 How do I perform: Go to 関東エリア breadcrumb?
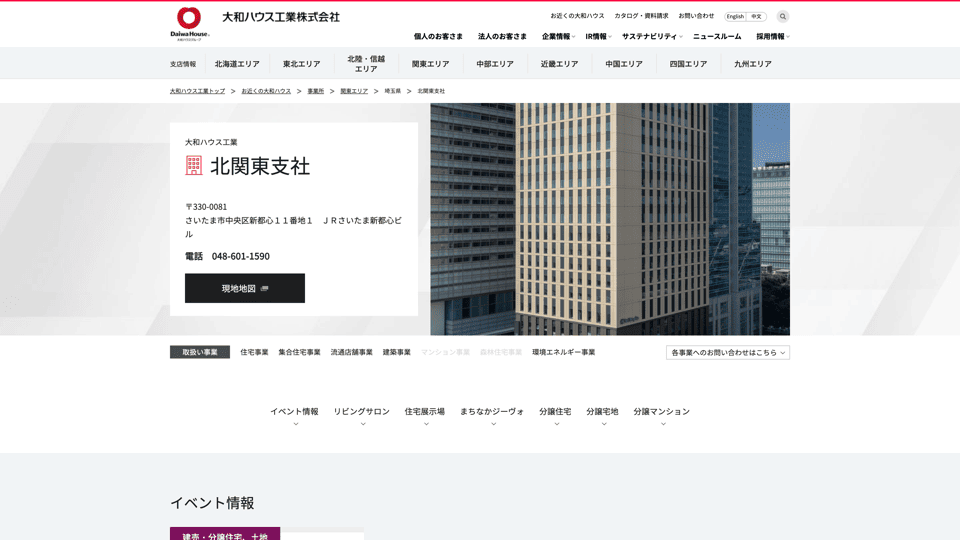point(354,91)
